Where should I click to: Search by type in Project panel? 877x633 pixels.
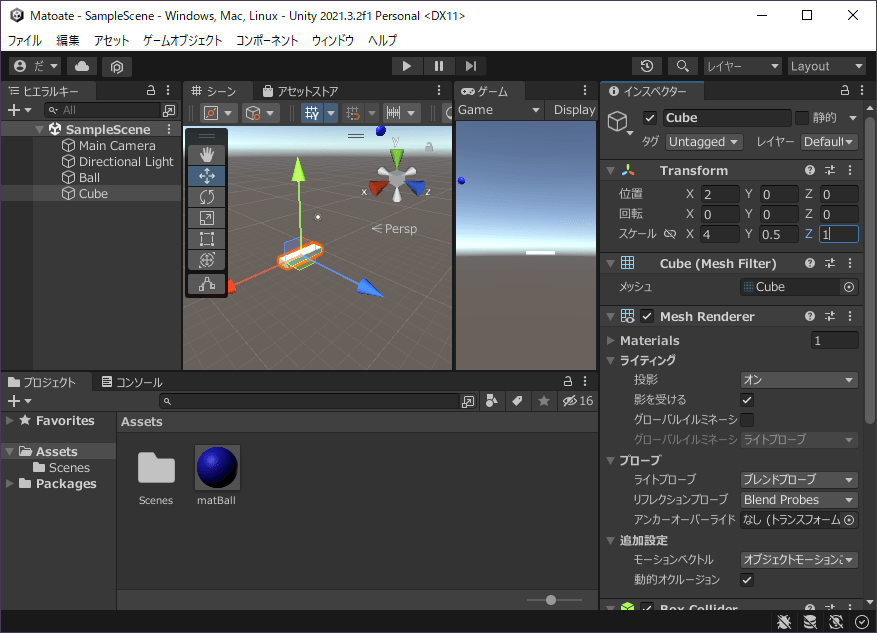(x=492, y=400)
